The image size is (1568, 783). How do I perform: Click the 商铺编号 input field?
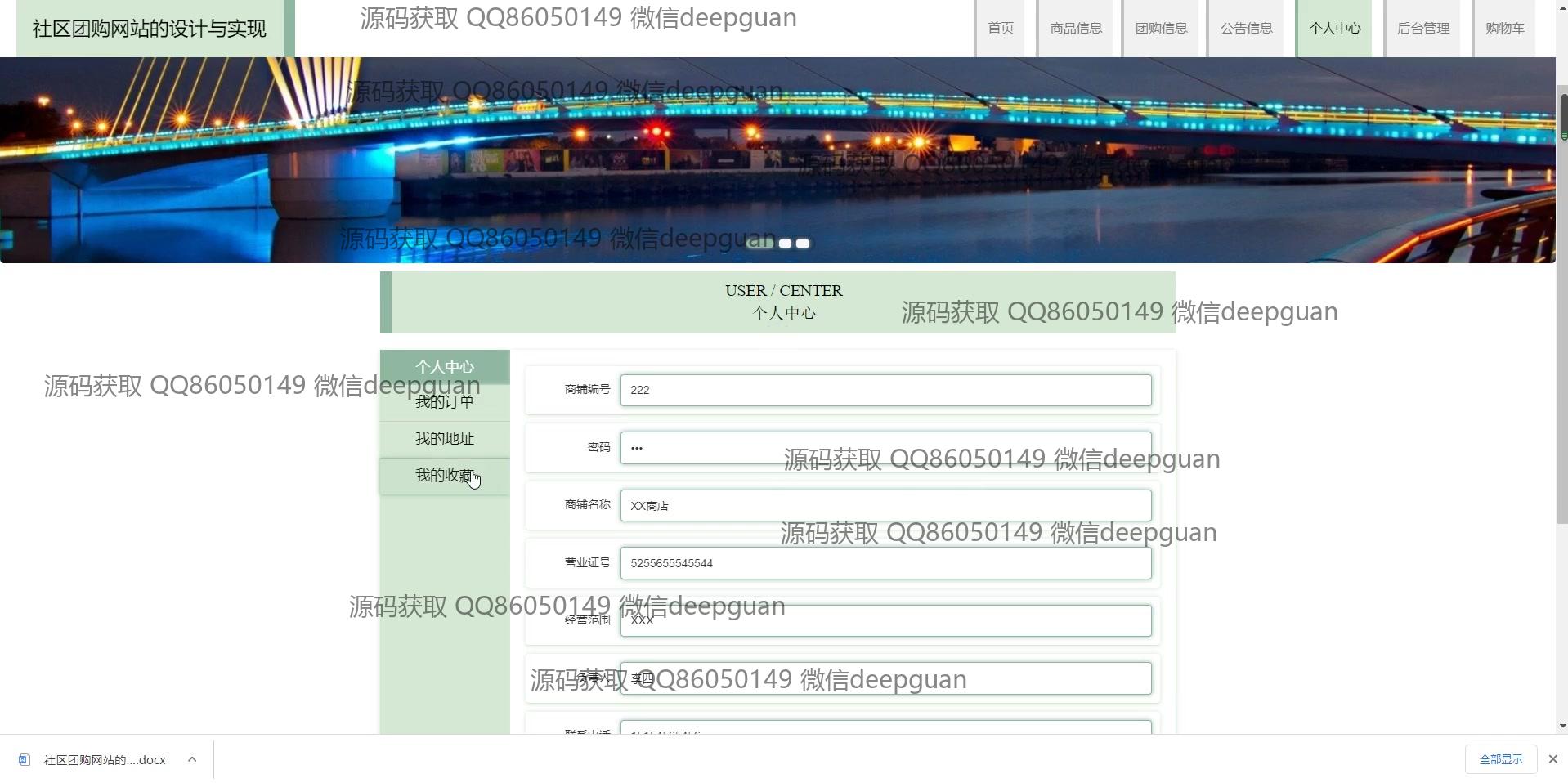coord(885,391)
